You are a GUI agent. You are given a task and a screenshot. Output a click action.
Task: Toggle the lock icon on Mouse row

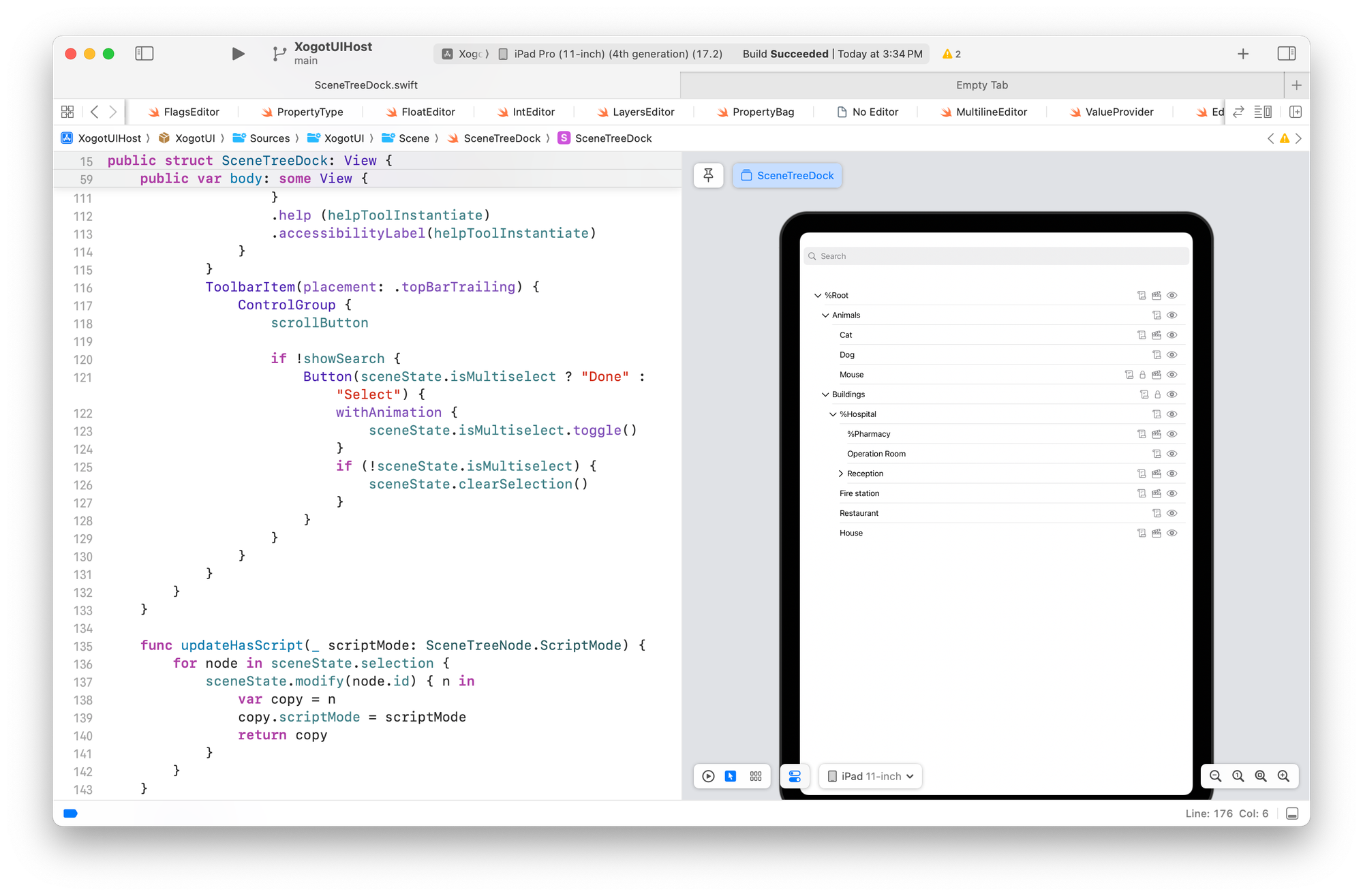[1143, 375]
